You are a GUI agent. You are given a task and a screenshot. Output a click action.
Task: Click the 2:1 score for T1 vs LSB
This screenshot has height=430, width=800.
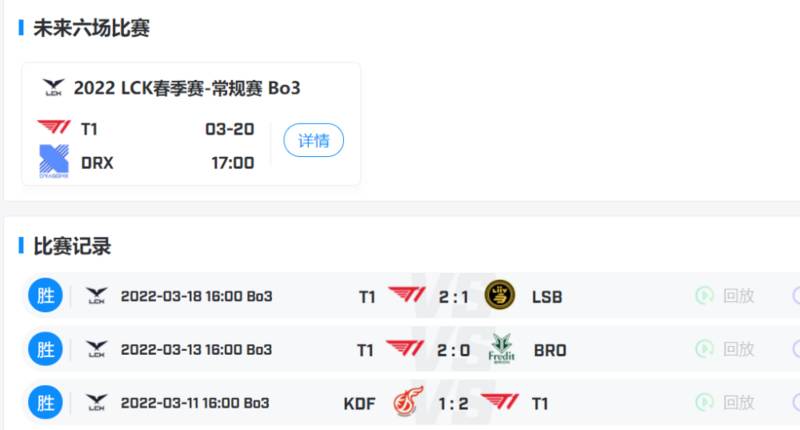(452, 296)
